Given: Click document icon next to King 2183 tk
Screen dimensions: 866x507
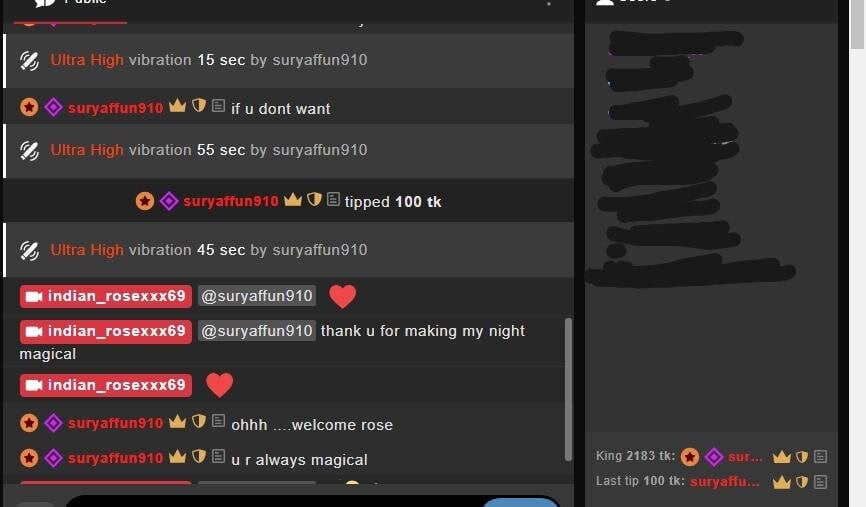Looking at the screenshot, I should coord(821,457).
